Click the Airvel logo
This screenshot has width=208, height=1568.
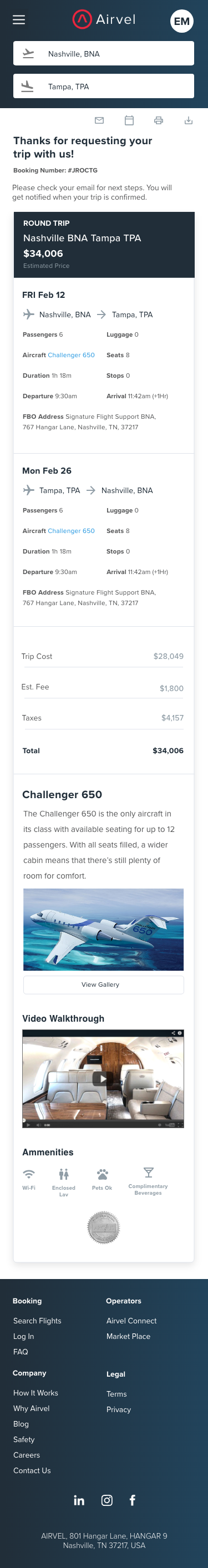click(x=104, y=19)
